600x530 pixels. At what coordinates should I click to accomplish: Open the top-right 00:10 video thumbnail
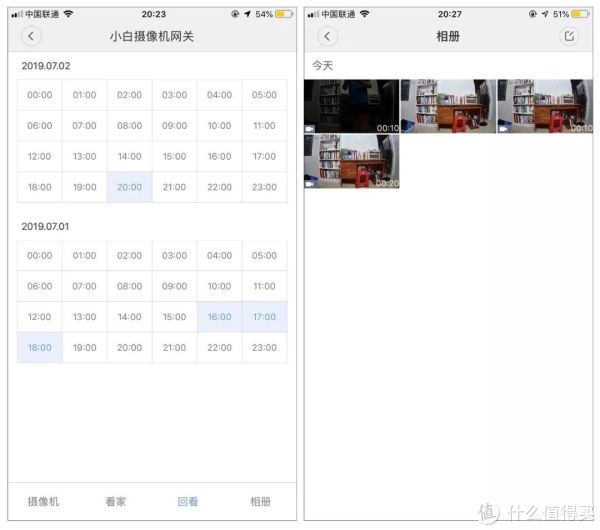[545, 106]
